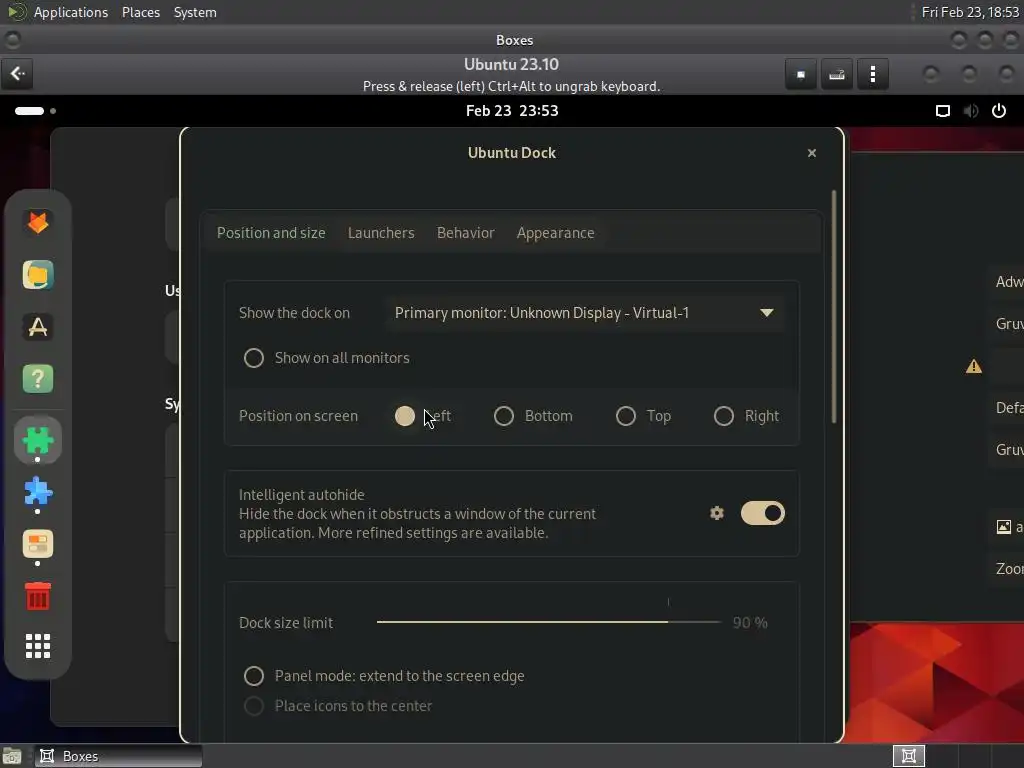This screenshot has height=768, width=1024.
Task: Click the workspace switcher in bottom panel
Action: [908, 756]
